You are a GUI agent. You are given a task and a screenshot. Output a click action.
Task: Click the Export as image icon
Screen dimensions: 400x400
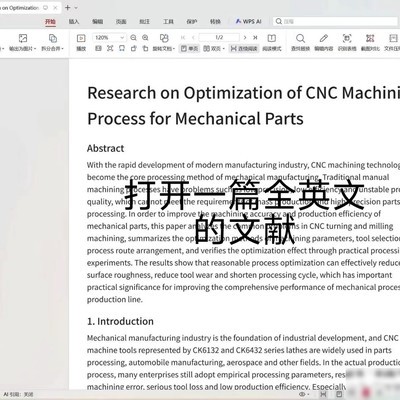(23, 38)
